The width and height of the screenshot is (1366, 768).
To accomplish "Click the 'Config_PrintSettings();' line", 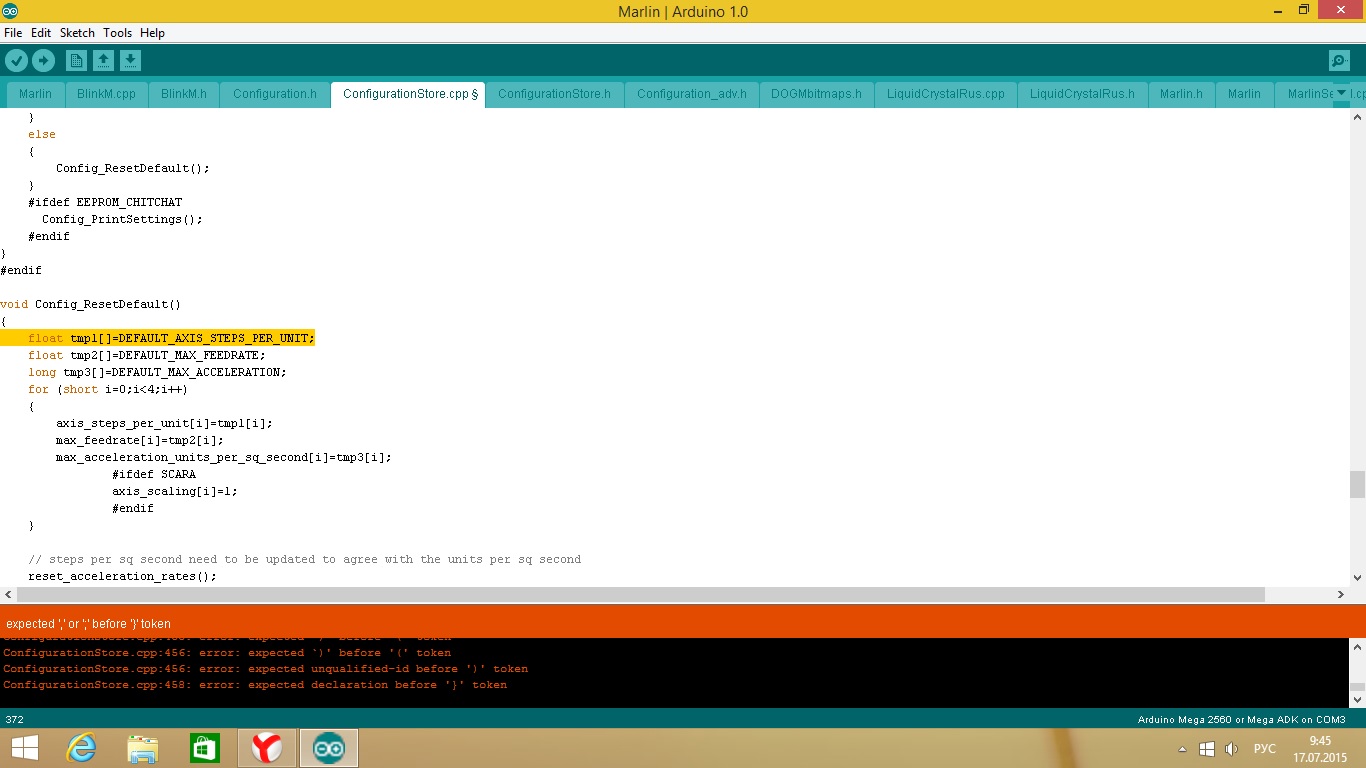I will click(x=122, y=219).
